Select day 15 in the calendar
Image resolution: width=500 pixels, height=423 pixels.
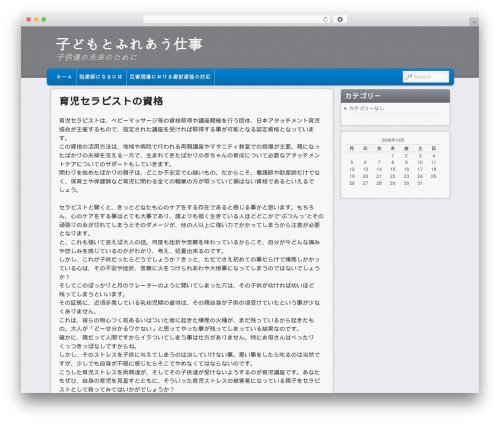(x=393, y=169)
